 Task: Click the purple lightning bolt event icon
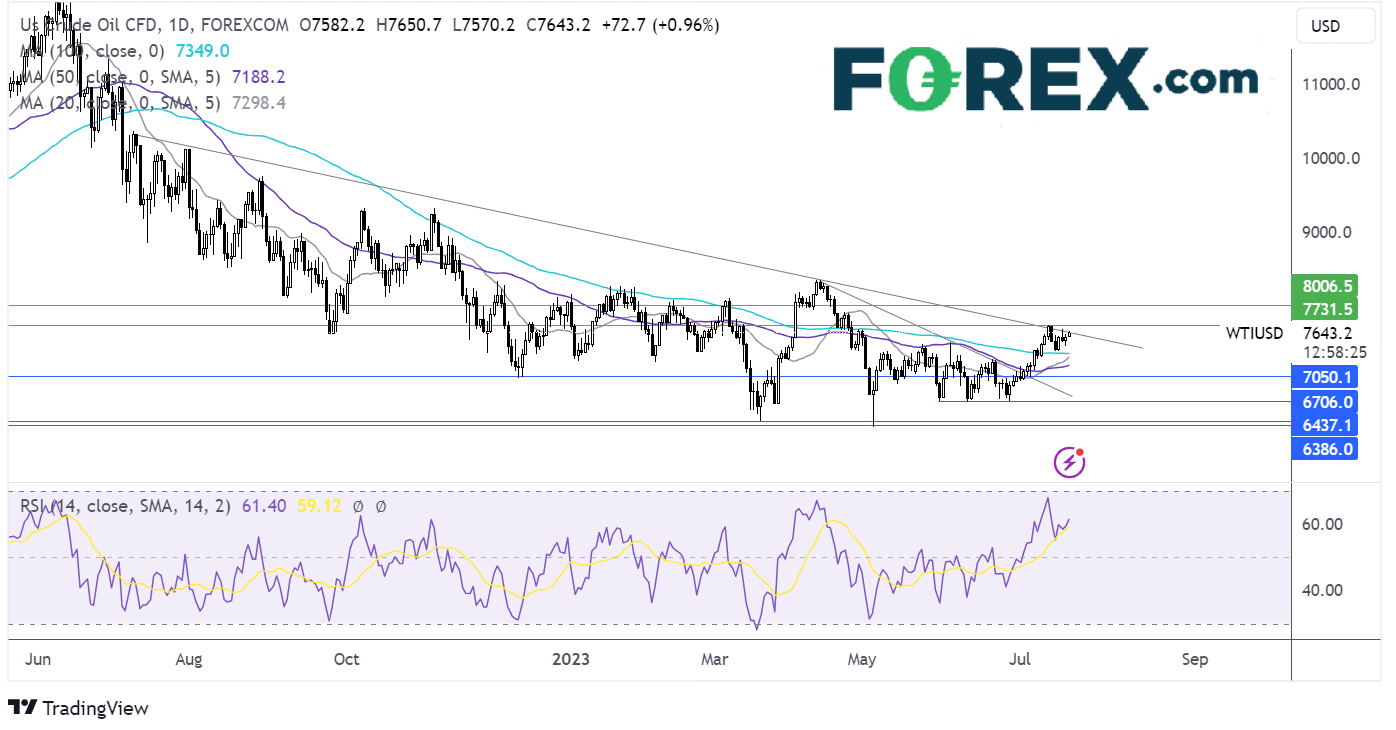tap(1070, 462)
